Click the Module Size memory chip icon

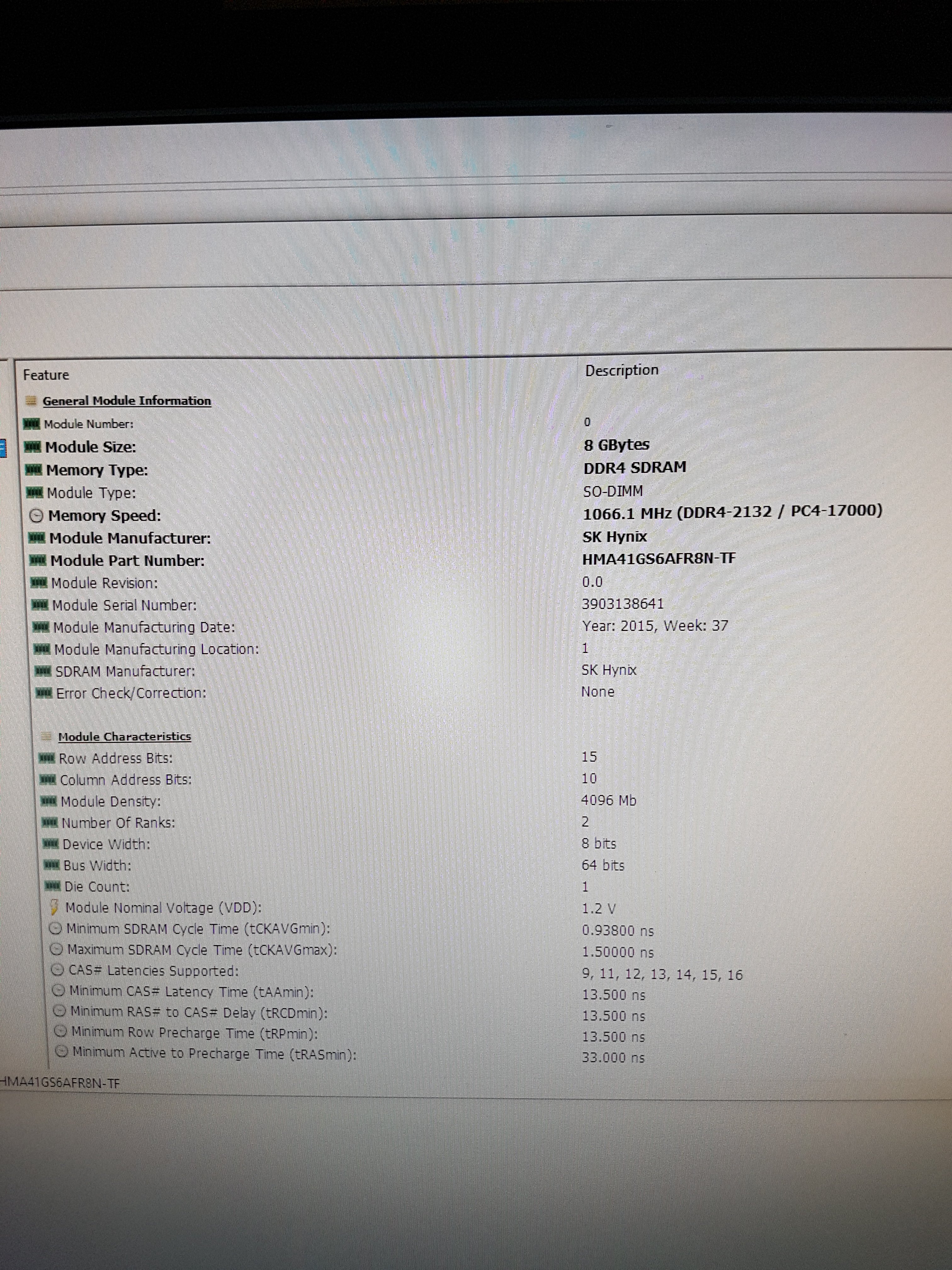[x=33, y=447]
